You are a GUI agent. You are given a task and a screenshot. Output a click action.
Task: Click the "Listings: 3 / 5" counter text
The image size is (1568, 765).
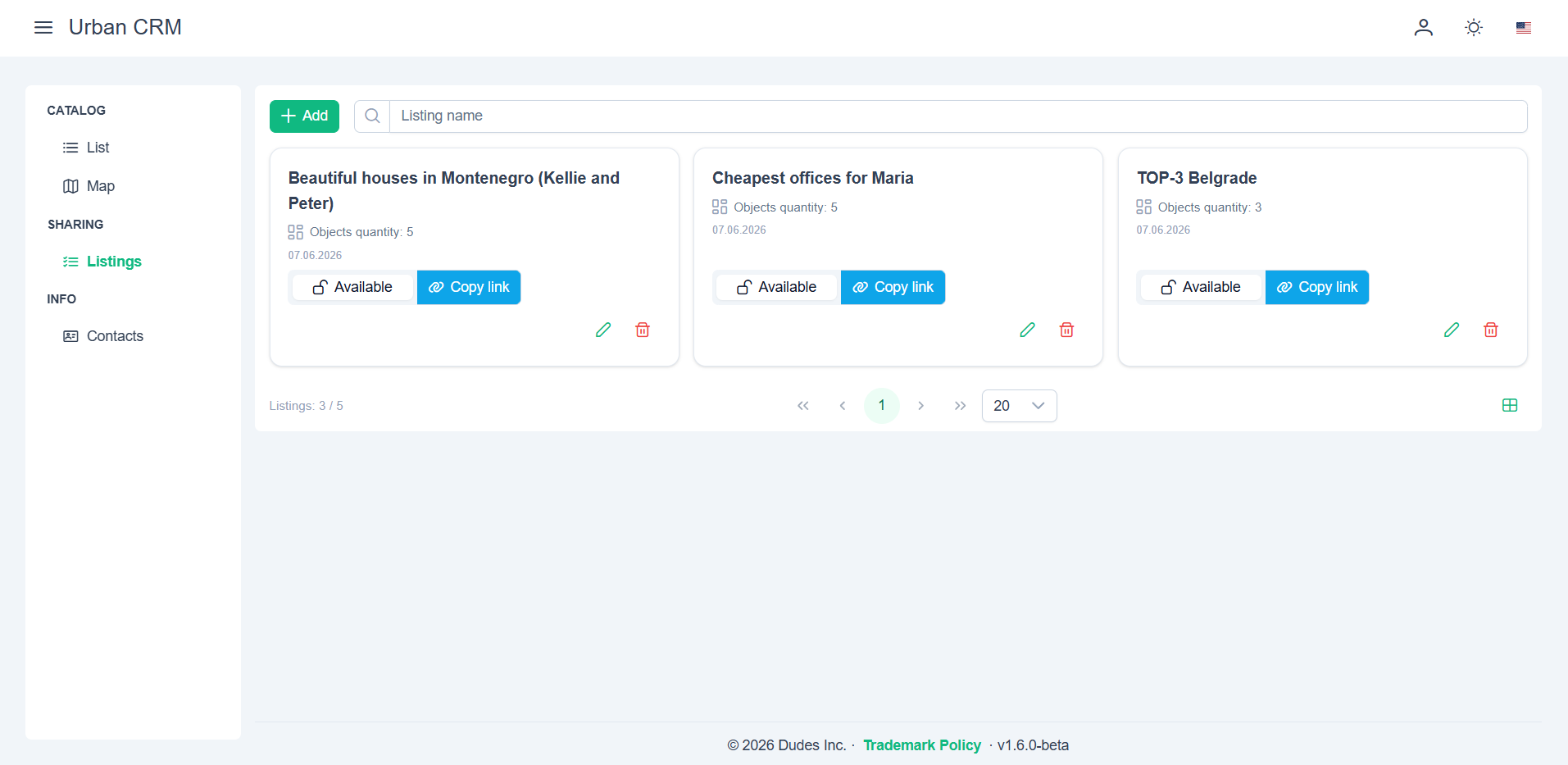pos(306,406)
